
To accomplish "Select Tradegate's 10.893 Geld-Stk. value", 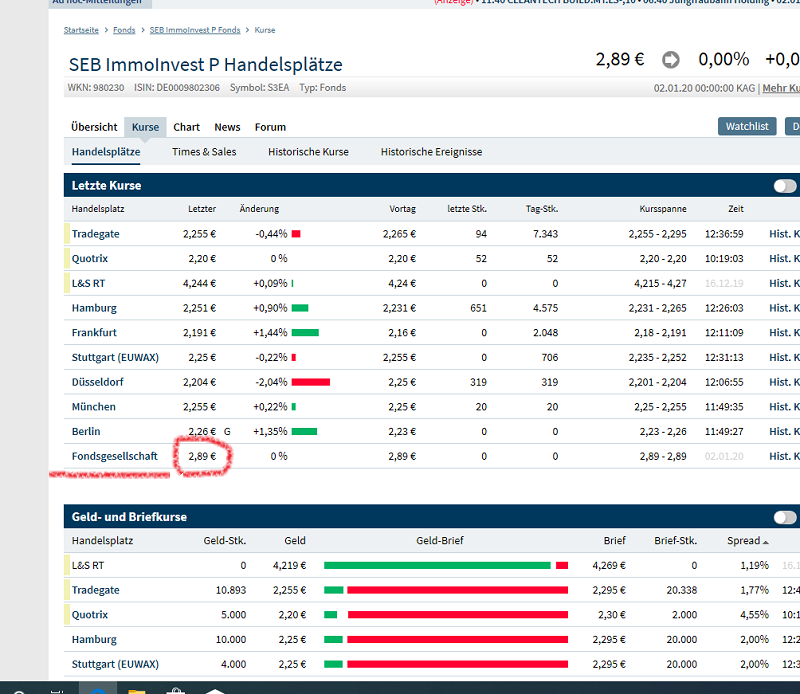I will click(x=231, y=590).
